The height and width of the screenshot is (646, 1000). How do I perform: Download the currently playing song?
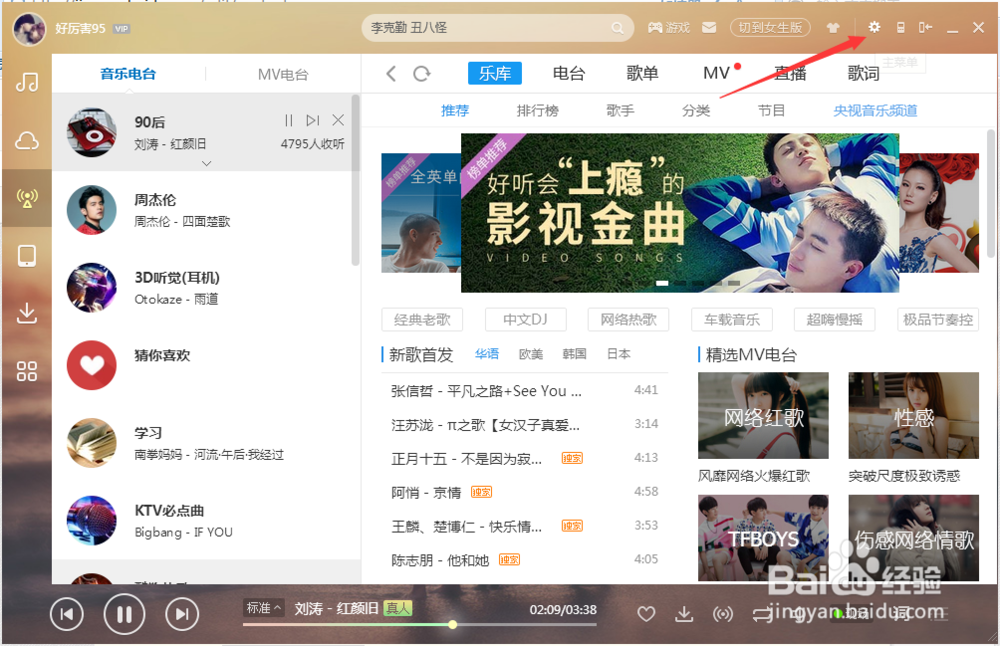[x=684, y=613]
